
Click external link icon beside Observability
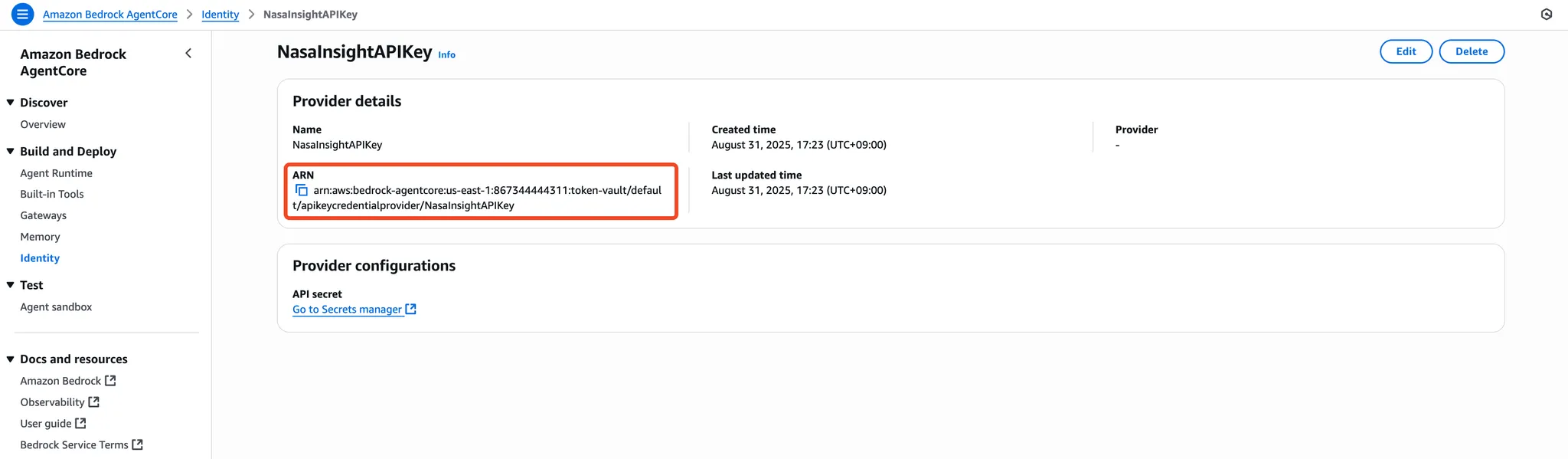(93, 402)
